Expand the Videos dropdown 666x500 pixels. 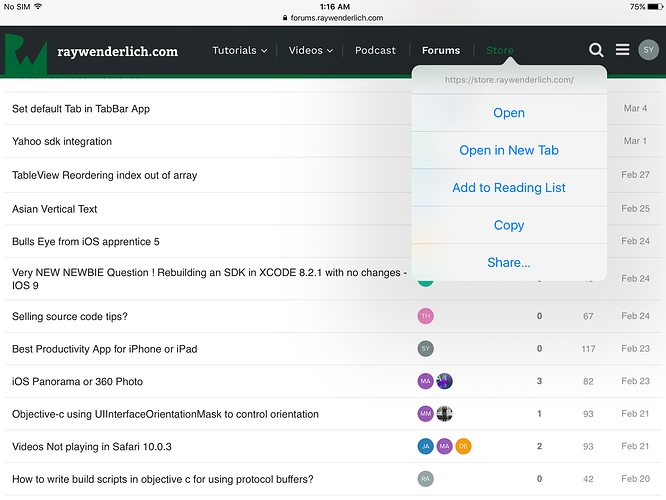tap(311, 50)
